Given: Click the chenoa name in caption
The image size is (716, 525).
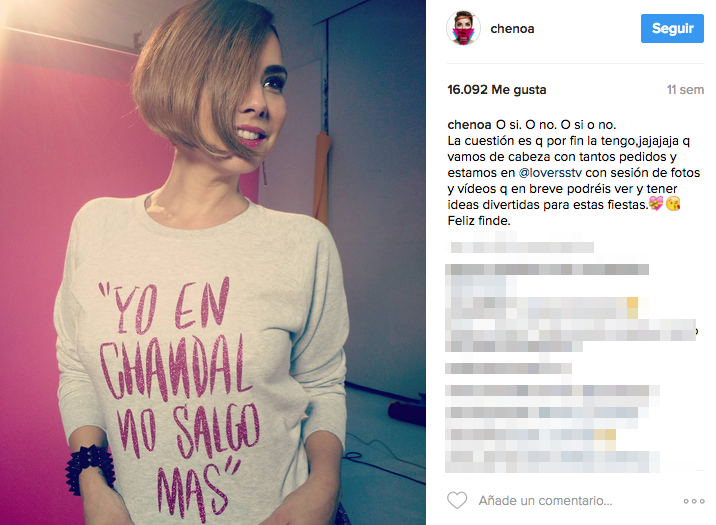Looking at the screenshot, I should [x=469, y=125].
